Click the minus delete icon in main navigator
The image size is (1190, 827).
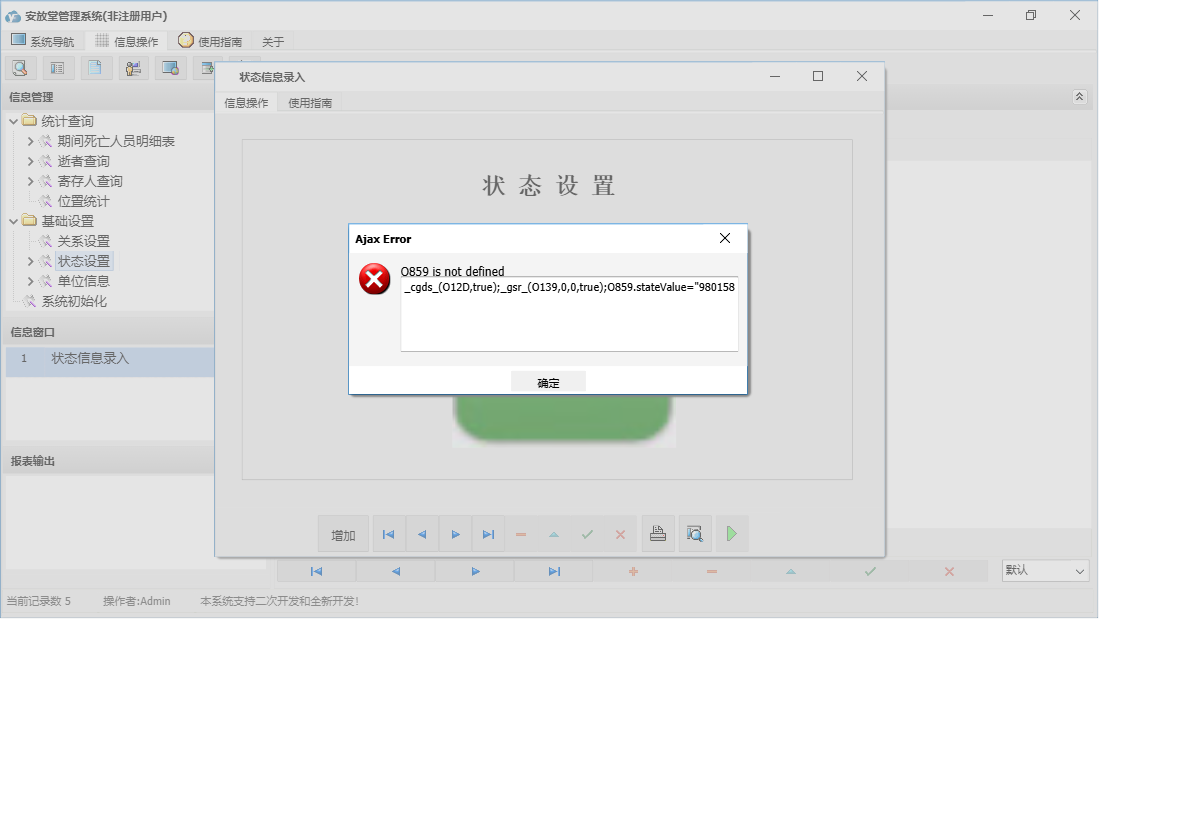click(712, 571)
